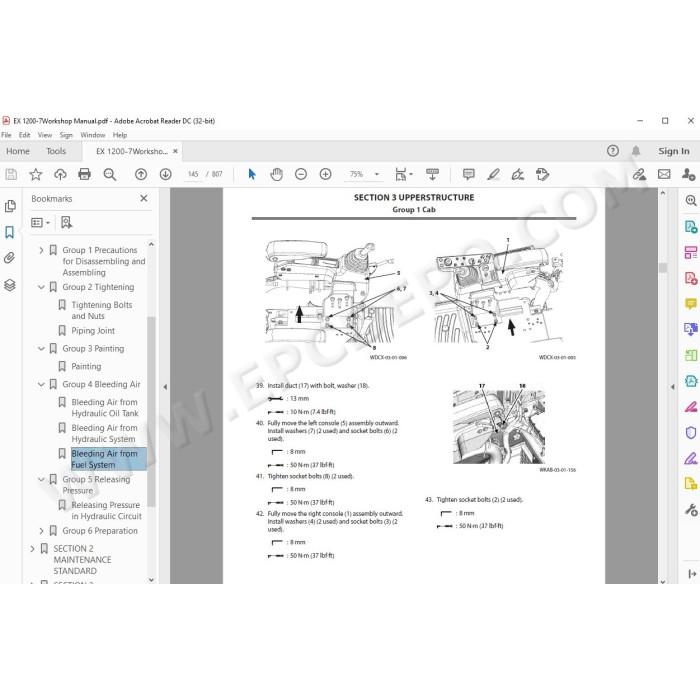Screen dimensions: 700x700
Task: Click the page number input field
Action: click(x=193, y=174)
